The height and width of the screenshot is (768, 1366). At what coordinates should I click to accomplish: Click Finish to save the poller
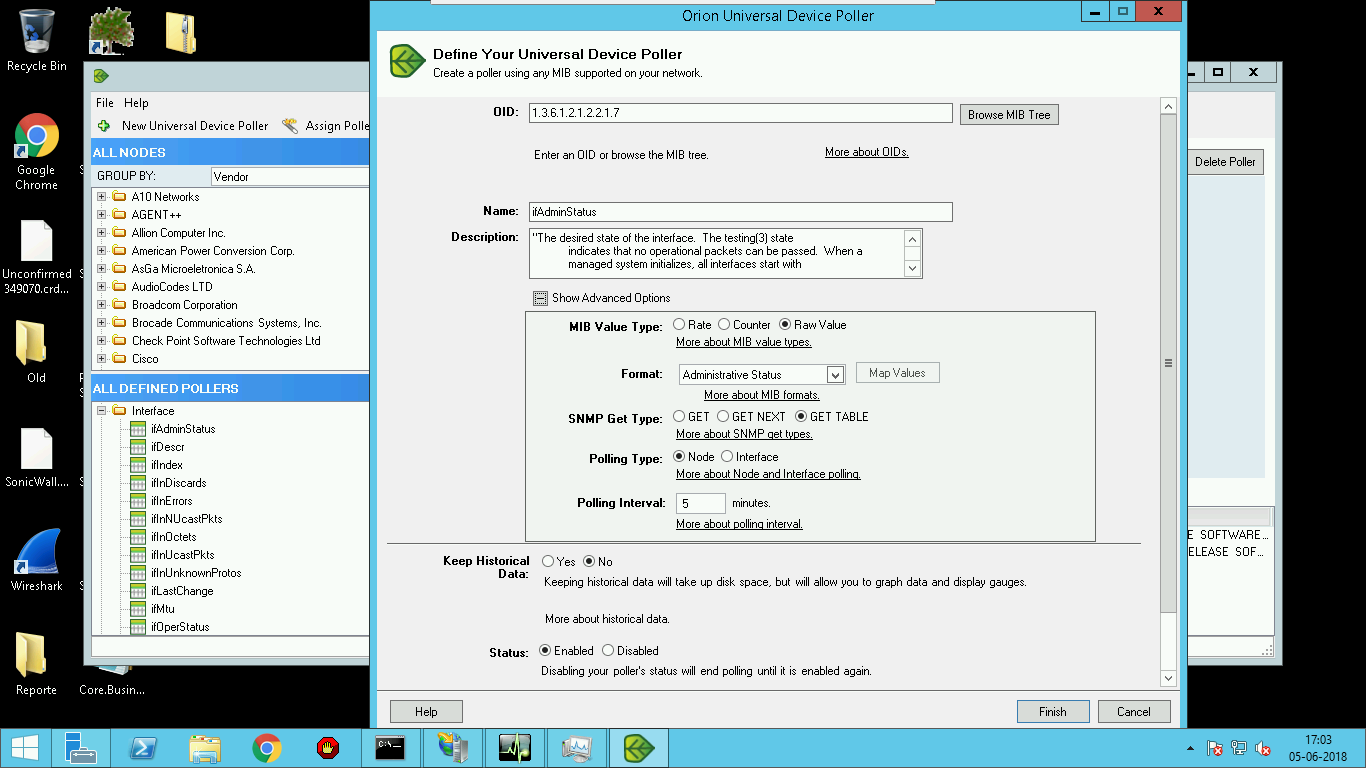click(1052, 712)
